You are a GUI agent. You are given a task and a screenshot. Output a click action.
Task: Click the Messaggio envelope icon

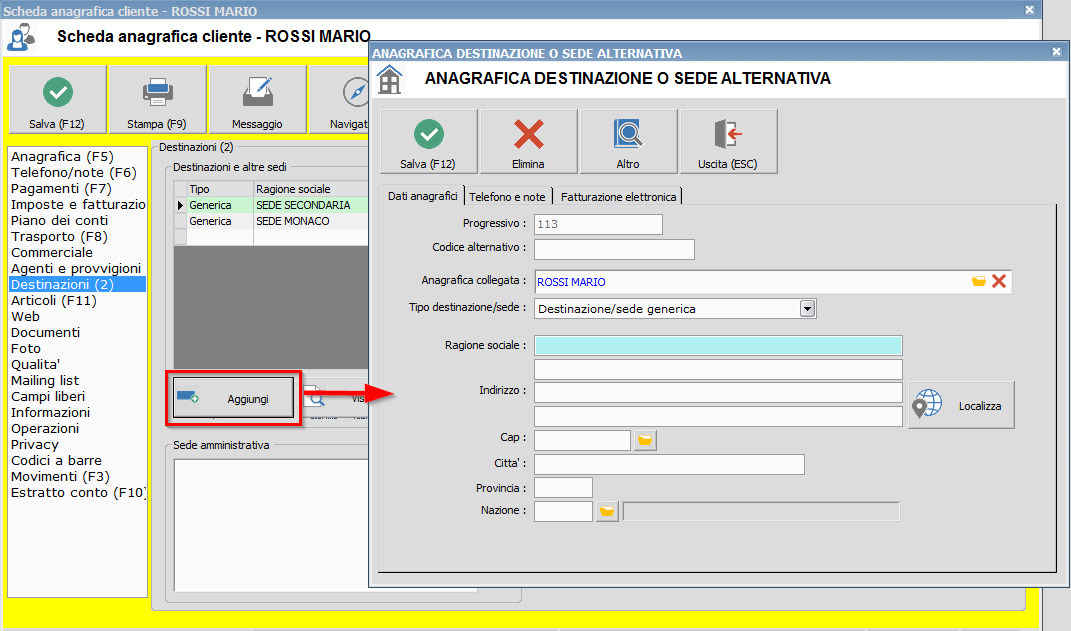(x=258, y=92)
